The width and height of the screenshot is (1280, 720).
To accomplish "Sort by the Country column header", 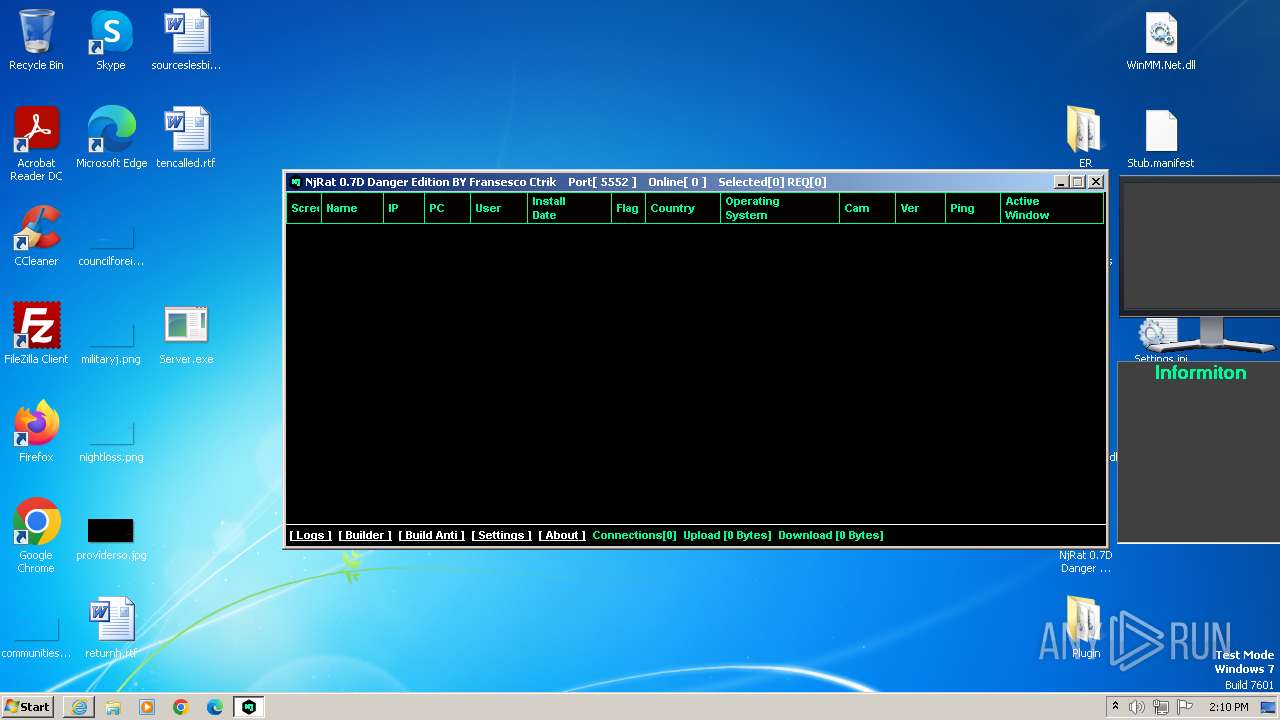I will click(x=683, y=208).
